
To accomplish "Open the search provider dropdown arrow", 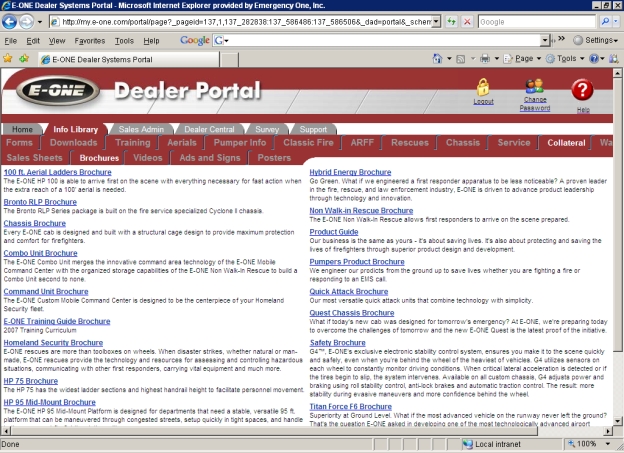I will [616, 21].
